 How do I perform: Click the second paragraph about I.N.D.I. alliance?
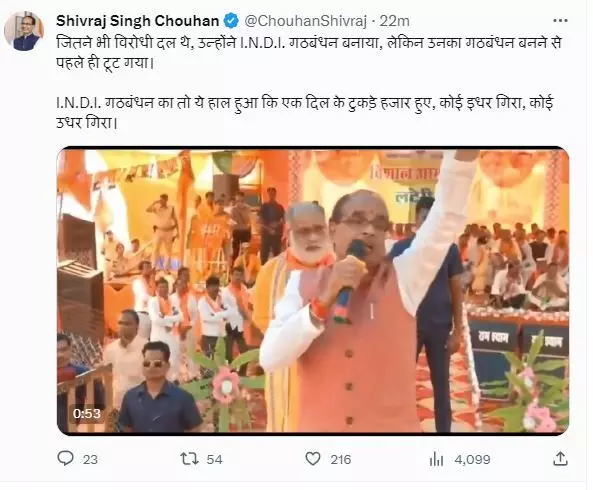305,113
